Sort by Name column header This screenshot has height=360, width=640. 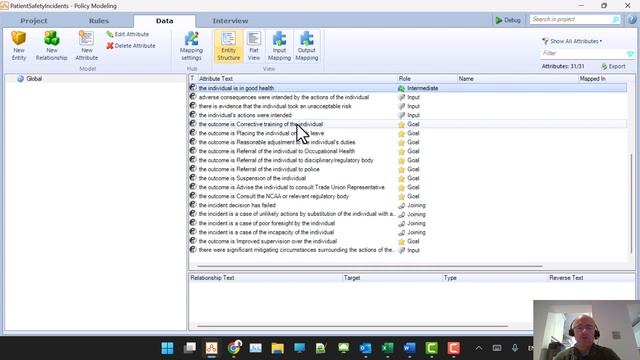(517, 78)
